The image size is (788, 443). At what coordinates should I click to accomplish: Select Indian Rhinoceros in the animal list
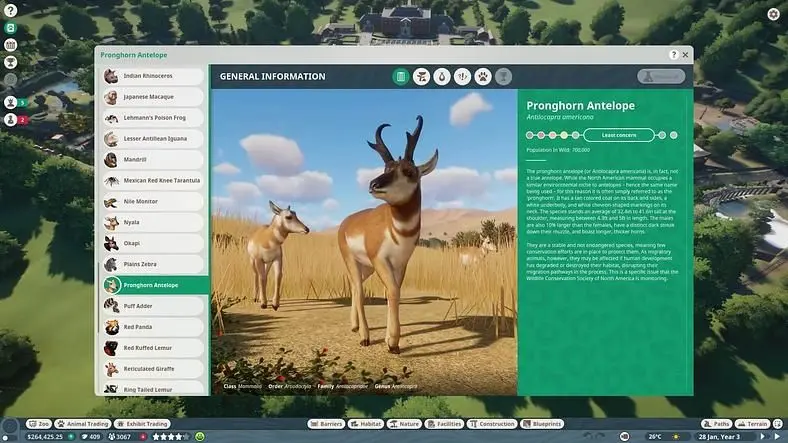pos(153,76)
